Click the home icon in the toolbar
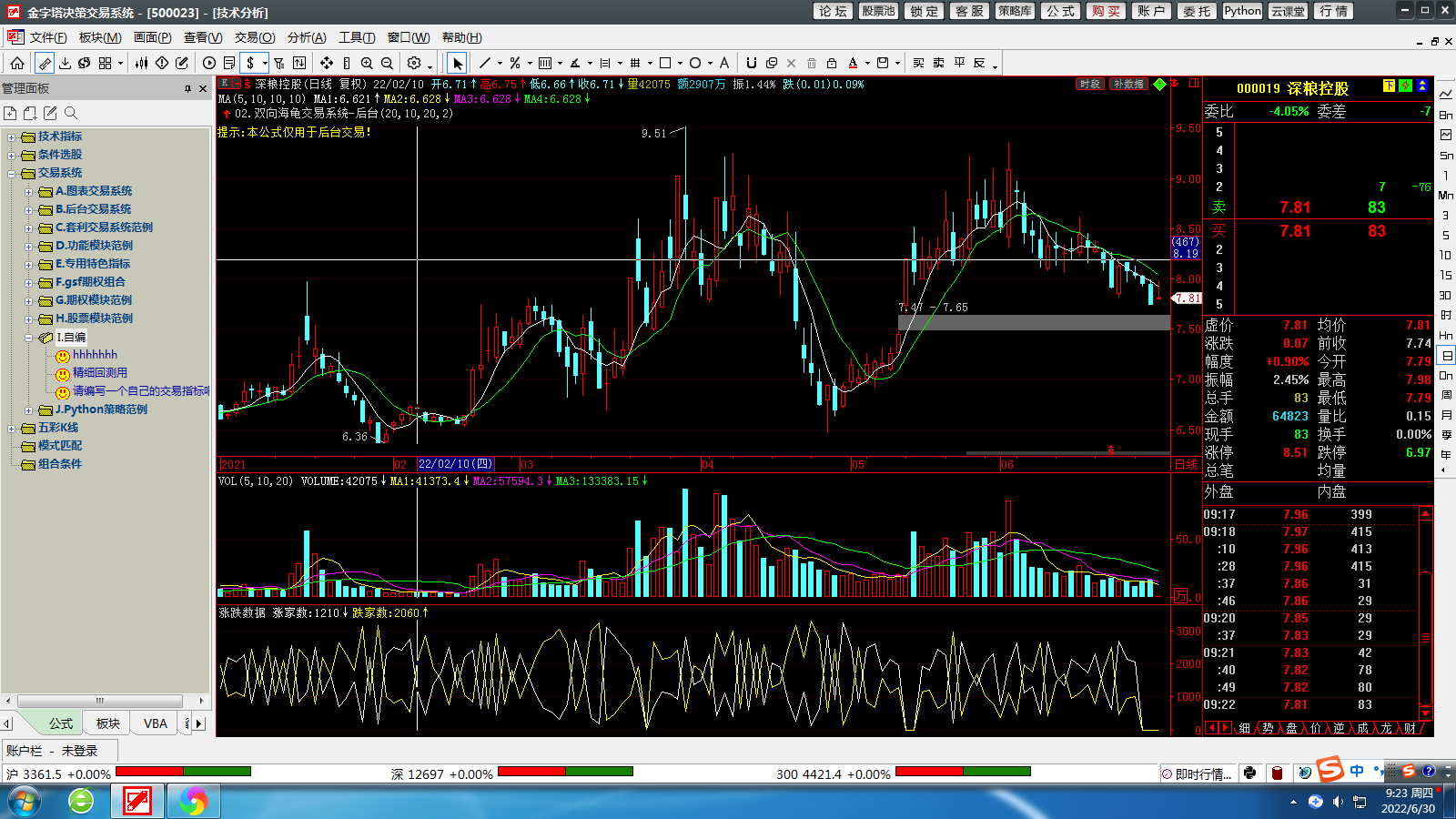 [x=17, y=63]
